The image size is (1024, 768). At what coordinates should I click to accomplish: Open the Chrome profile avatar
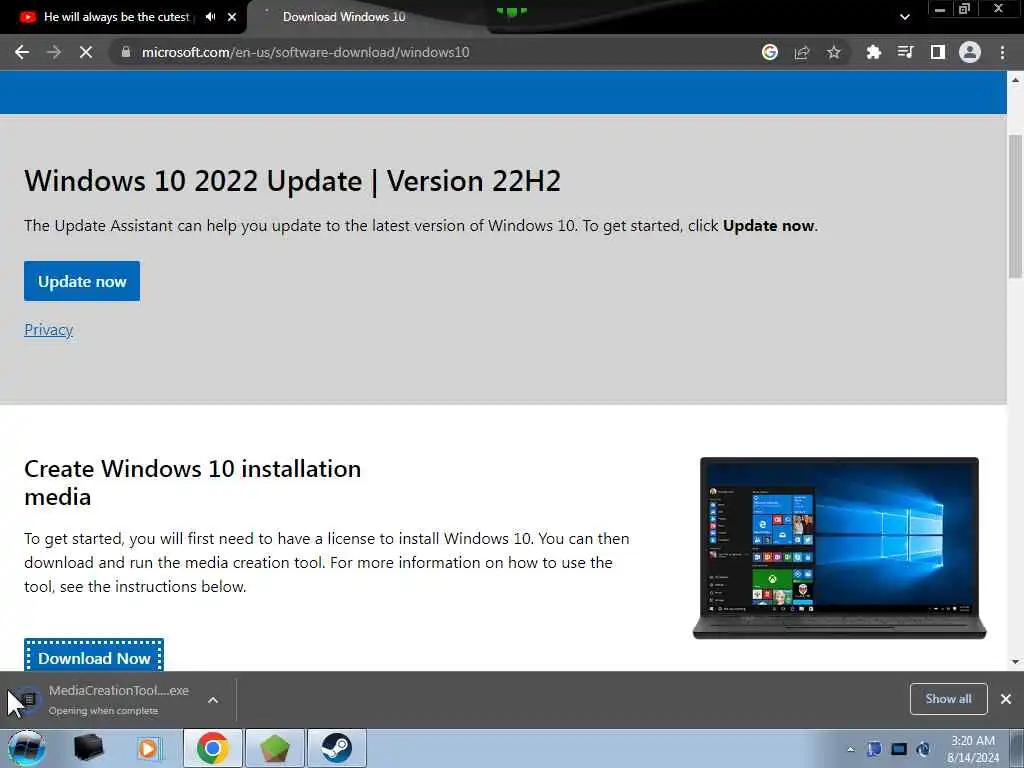pos(970,52)
